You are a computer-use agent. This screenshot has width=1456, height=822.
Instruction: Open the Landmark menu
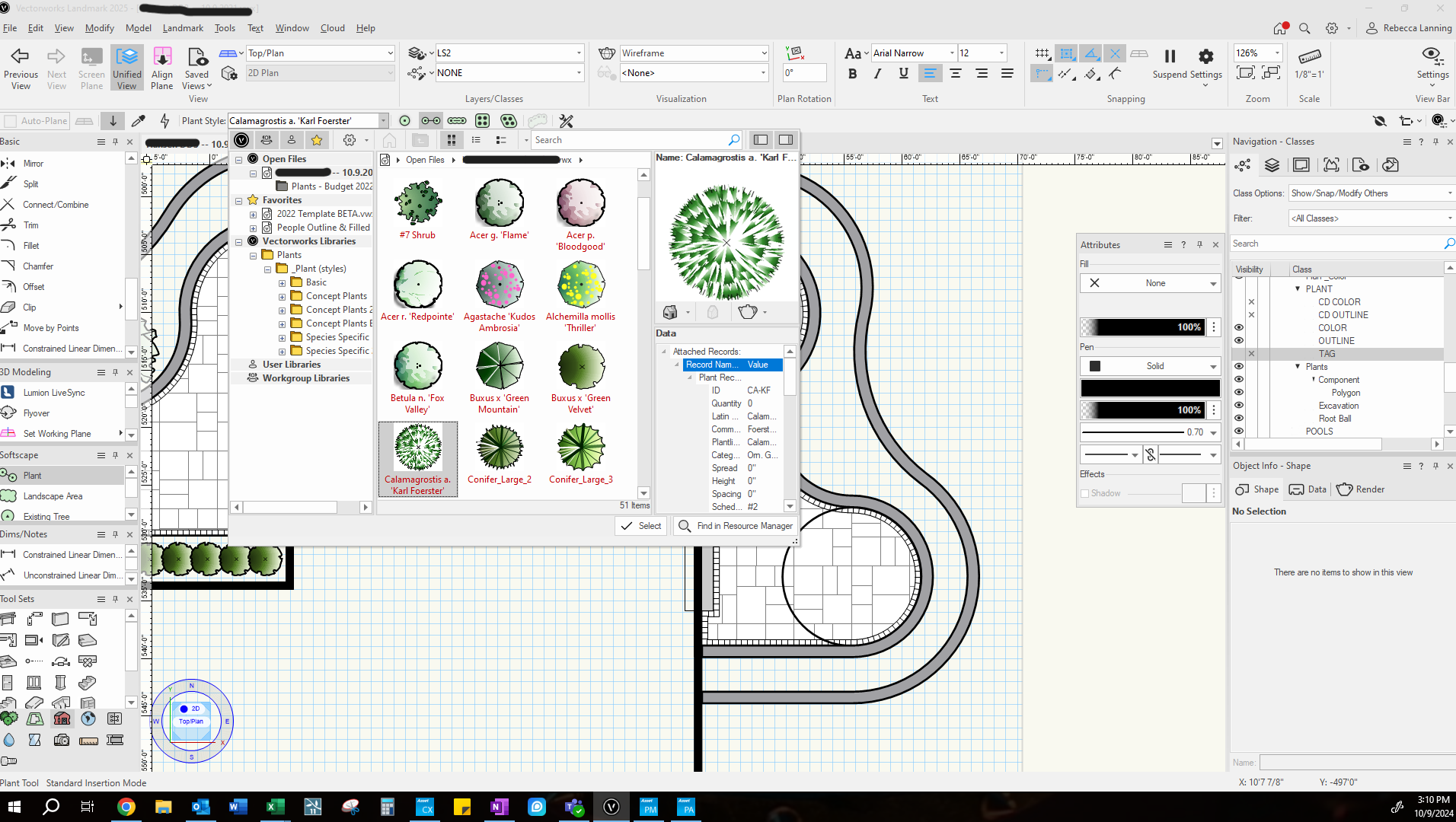click(183, 27)
